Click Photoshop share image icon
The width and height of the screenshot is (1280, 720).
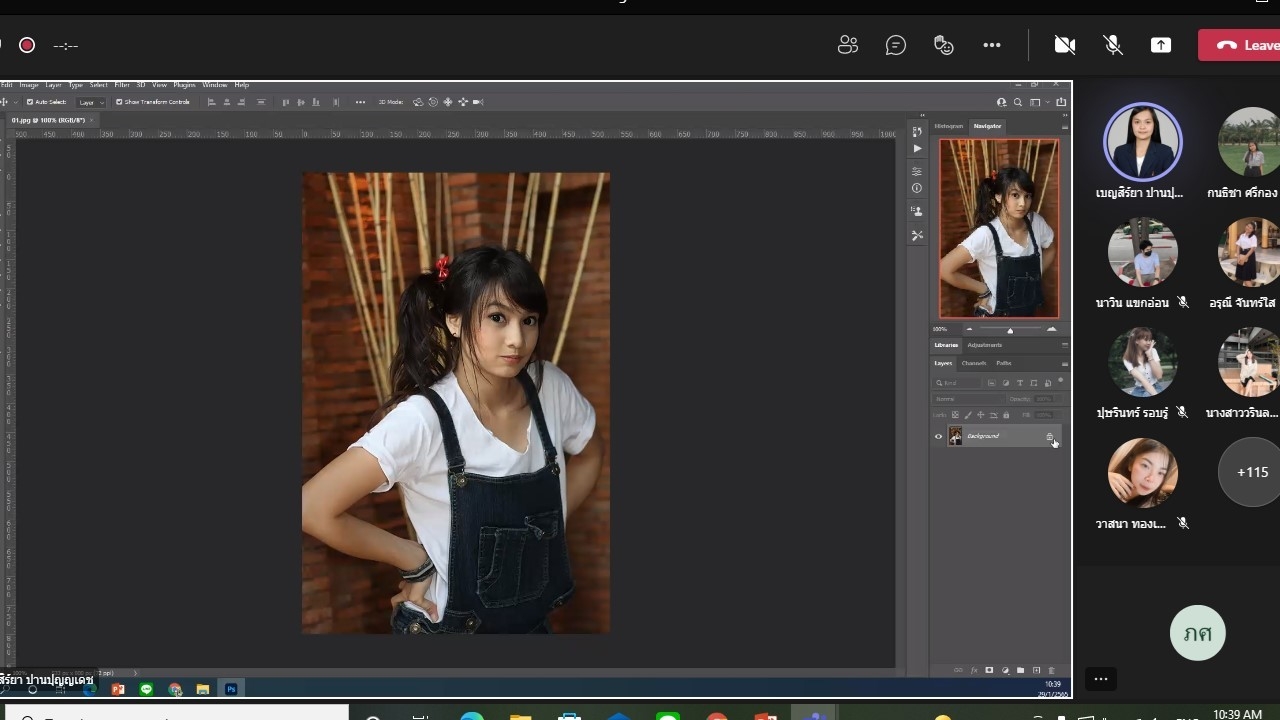[x=1061, y=102]
